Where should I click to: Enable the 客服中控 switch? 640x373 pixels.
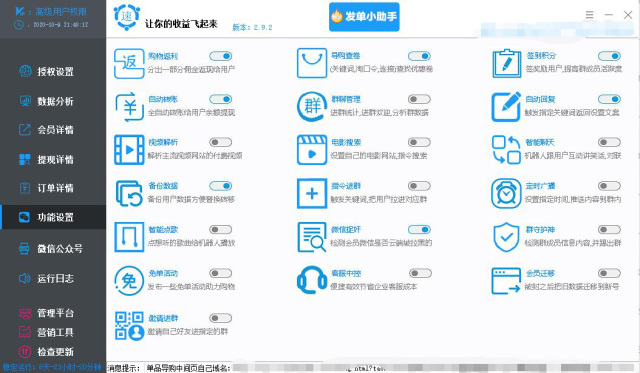pyautogui.click(x=420, y=273)
